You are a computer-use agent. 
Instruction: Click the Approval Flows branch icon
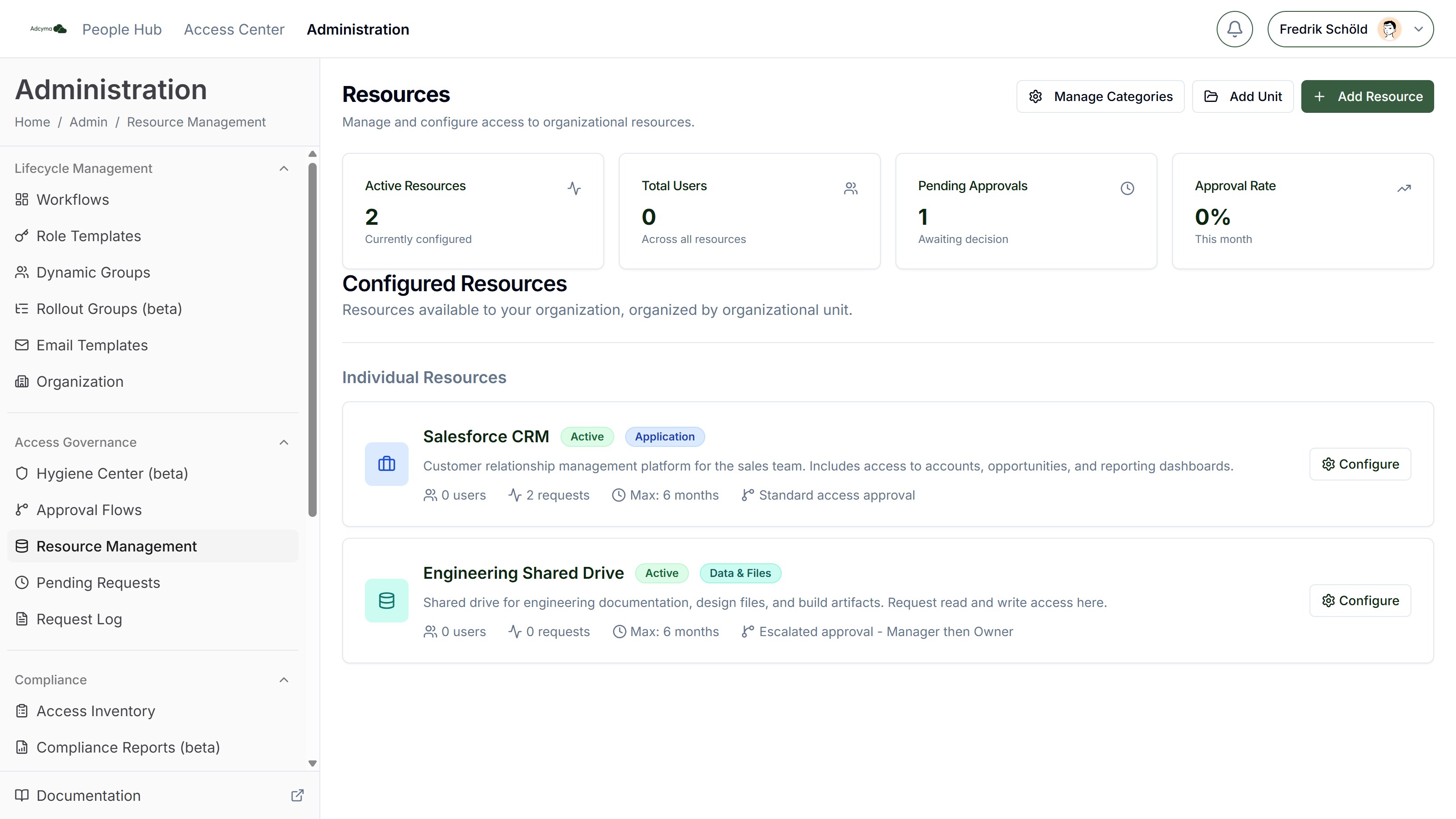pos(21,510)
